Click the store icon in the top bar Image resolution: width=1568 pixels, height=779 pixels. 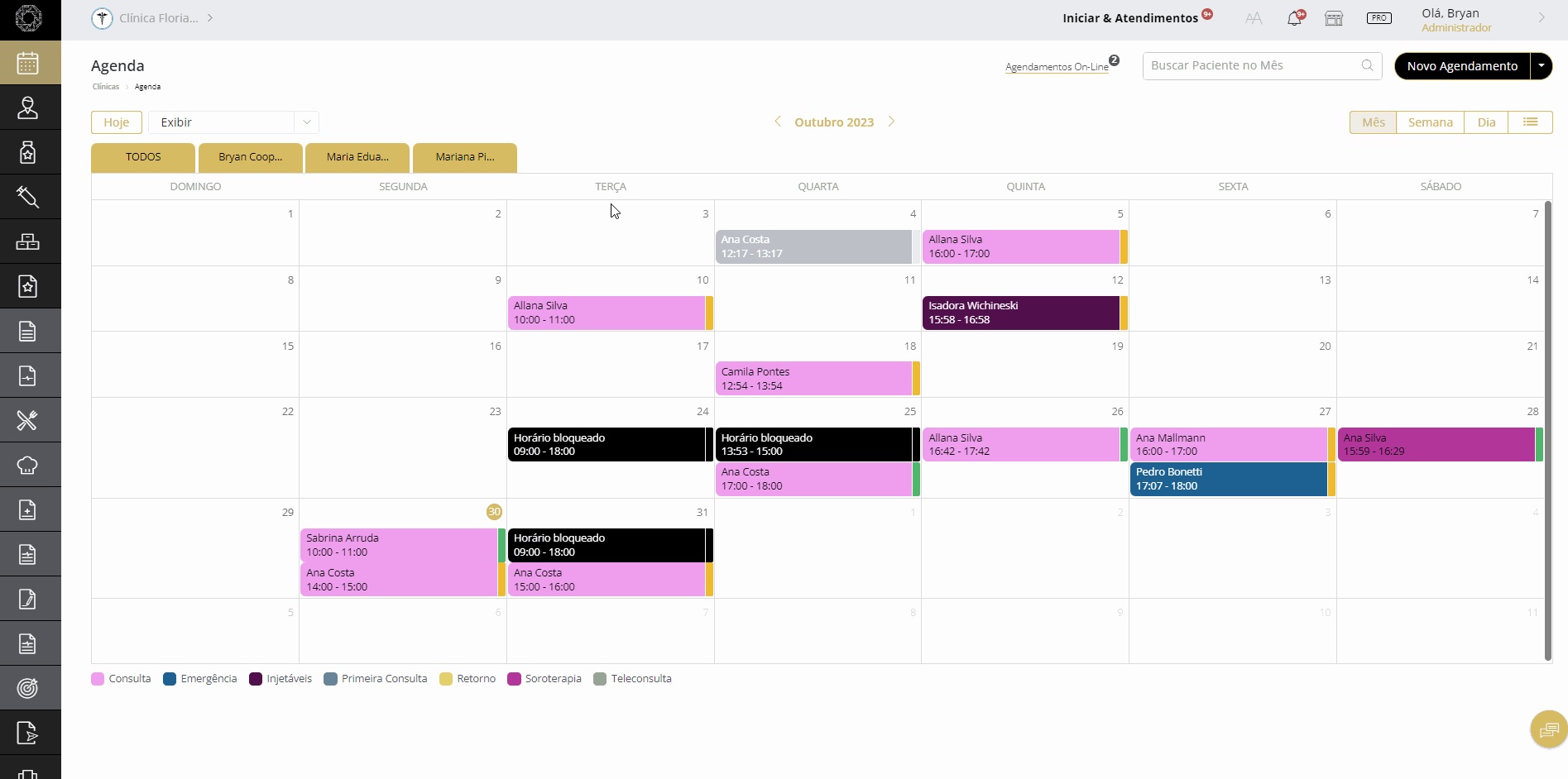point(1334,18)
